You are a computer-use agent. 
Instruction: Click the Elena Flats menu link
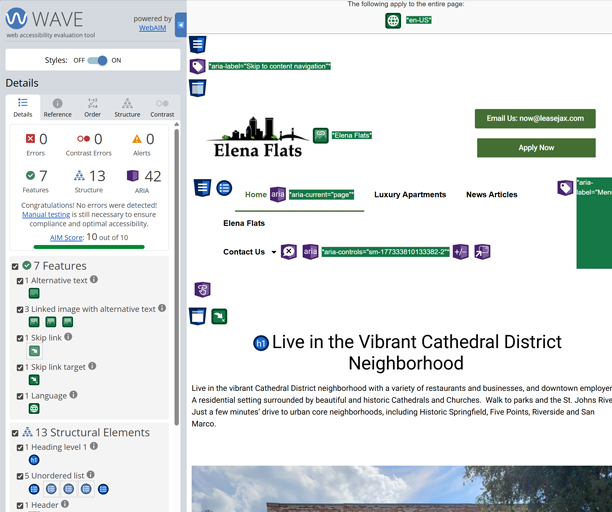(244, 223)
